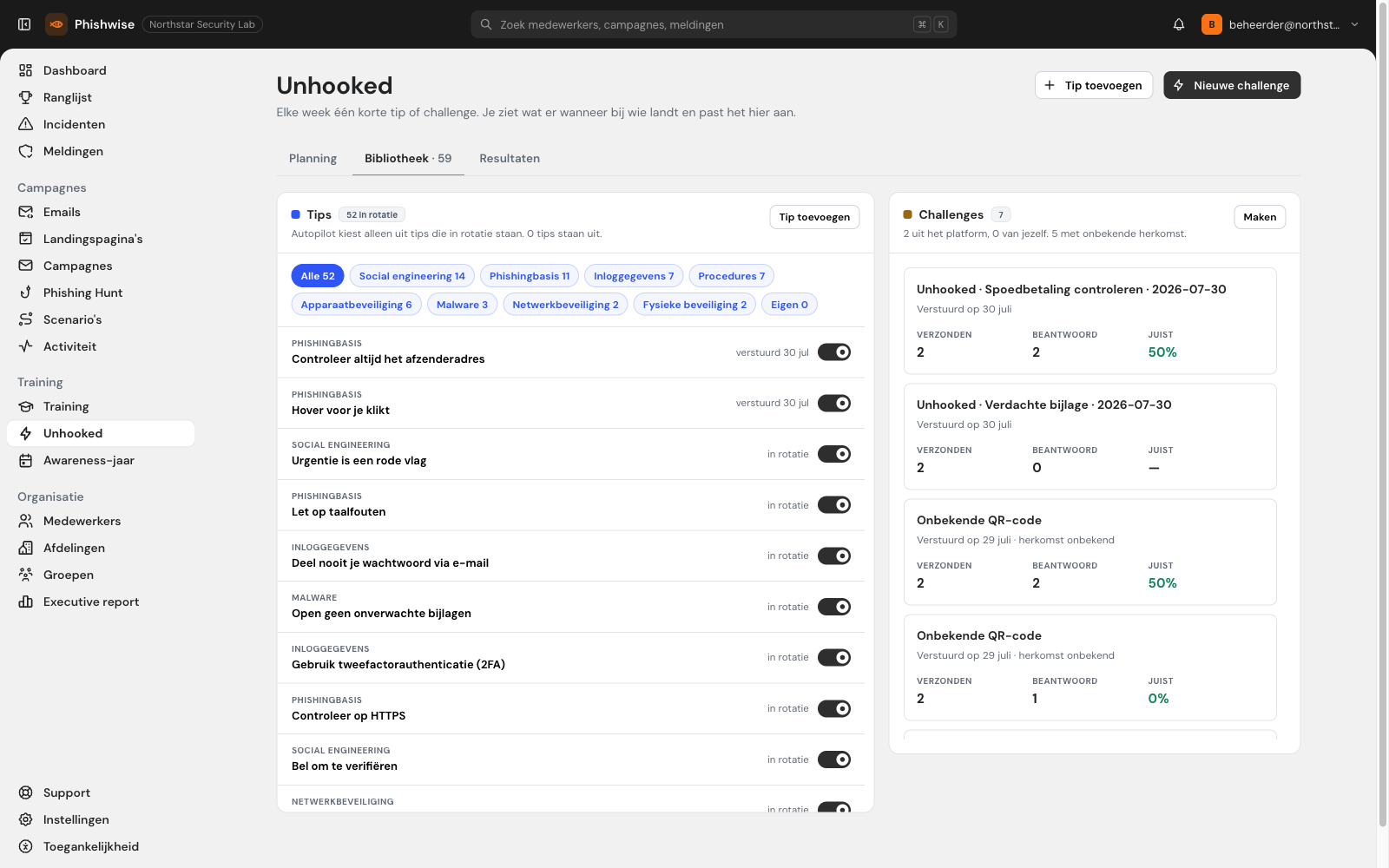The width and height of the screenshot is (1389, 868).
Task: Click the search magnifier icon
Action: coord(486,24)
